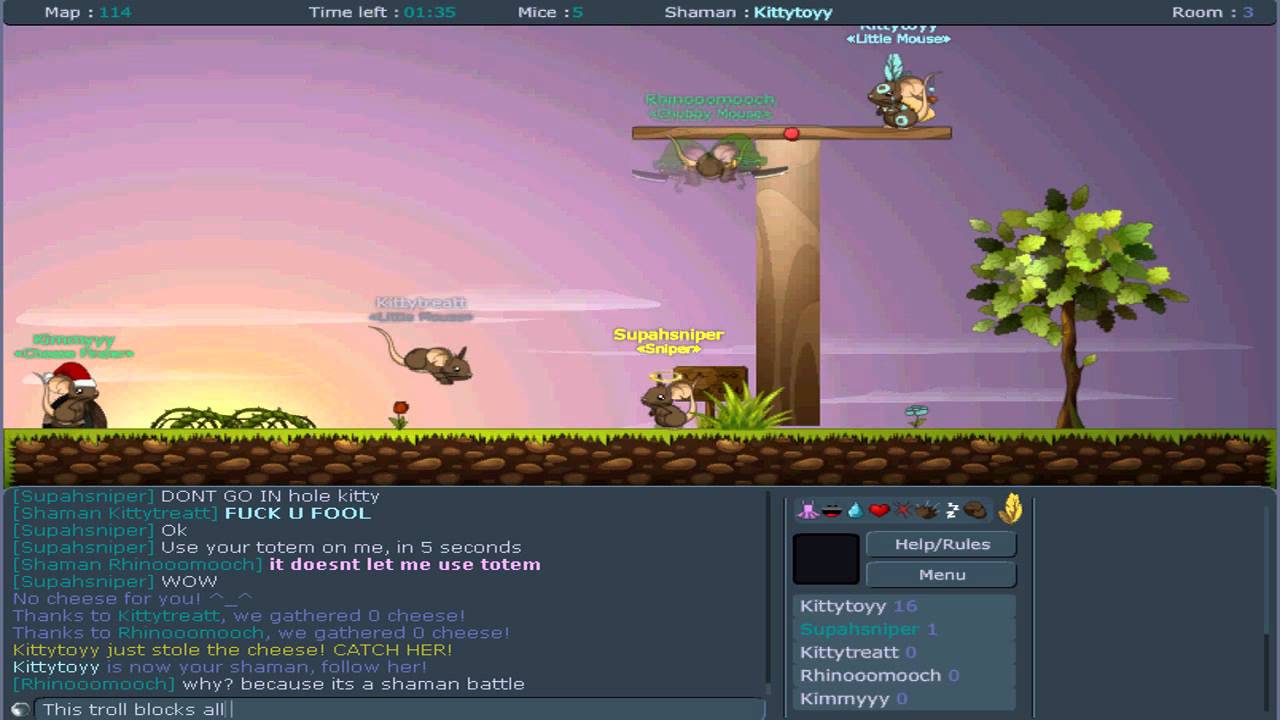Click 'Kittytoyy is now your shaman' message
This screenshot has height=720, width=1280.
220,667
